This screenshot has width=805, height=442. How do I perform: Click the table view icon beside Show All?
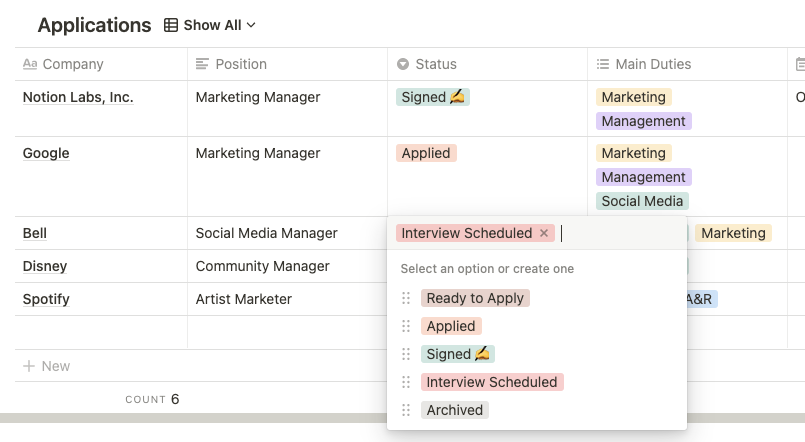(171, 25)
